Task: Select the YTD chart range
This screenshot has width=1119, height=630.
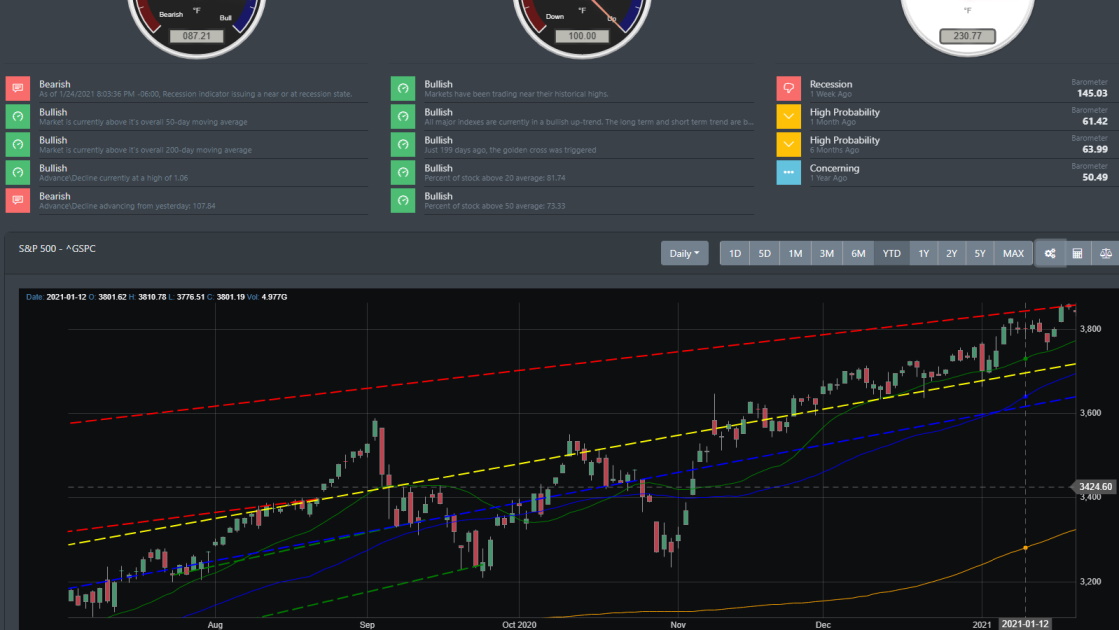Action: (891, 253)
